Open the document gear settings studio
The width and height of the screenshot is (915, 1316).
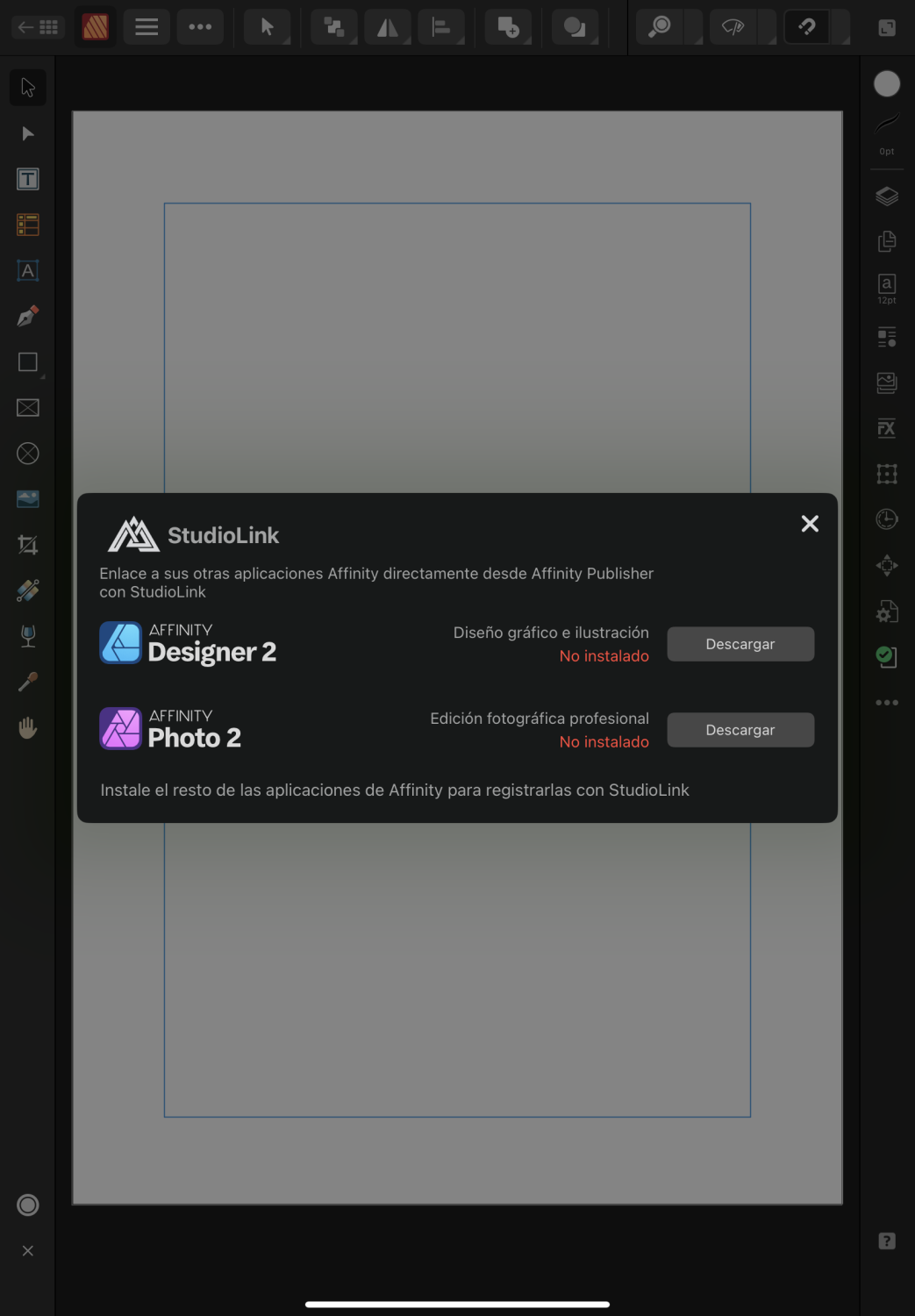point(887,612)
